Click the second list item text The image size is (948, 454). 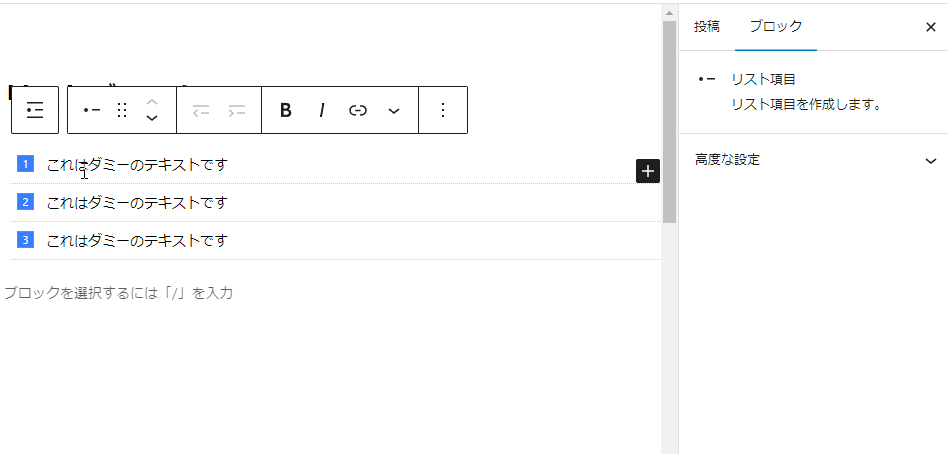click(137, 203)
